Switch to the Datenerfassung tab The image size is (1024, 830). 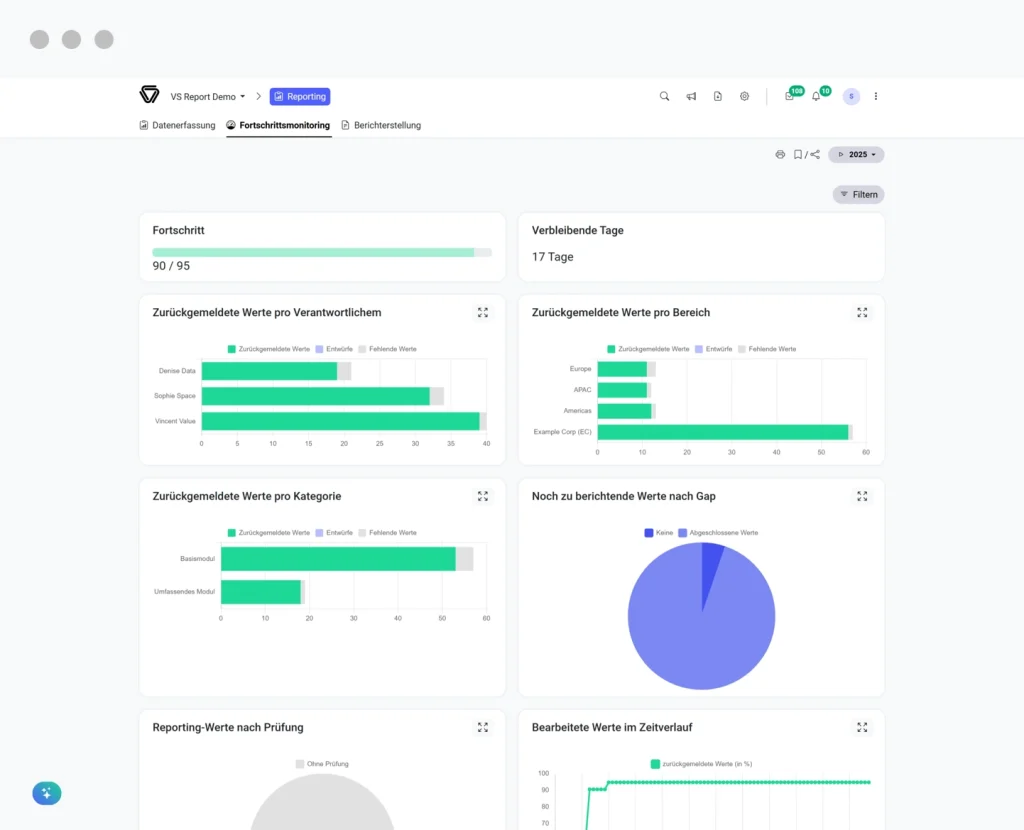[177, 125]
